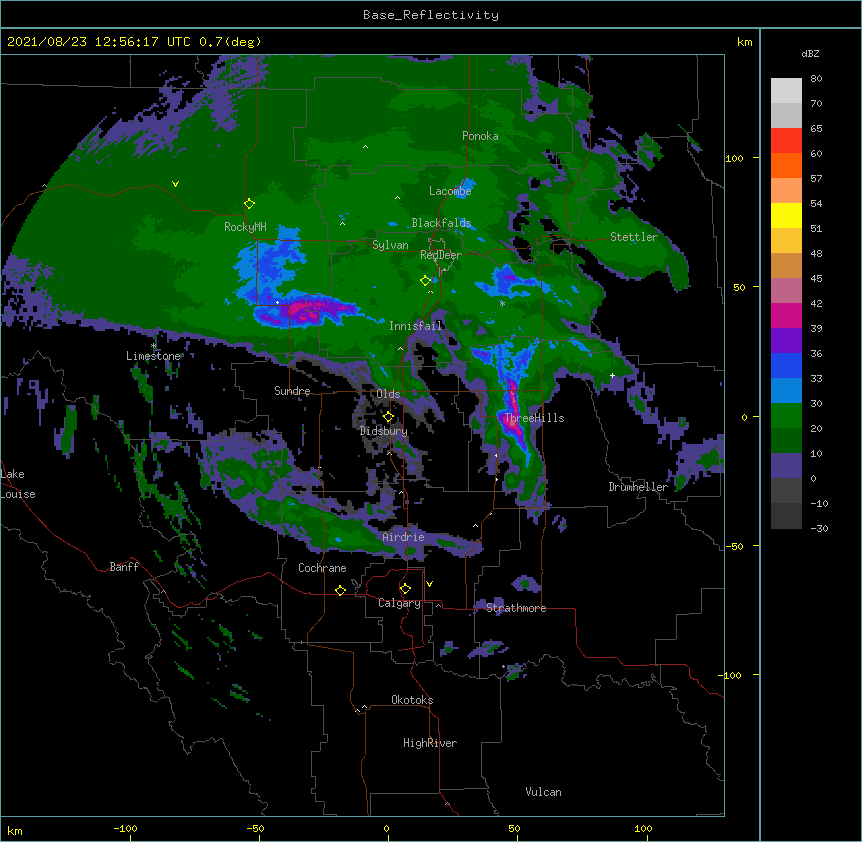Click the 50 tick on bottom horizontal axis
The width and height of the screenshot is (862, 842).
(513, 828)
